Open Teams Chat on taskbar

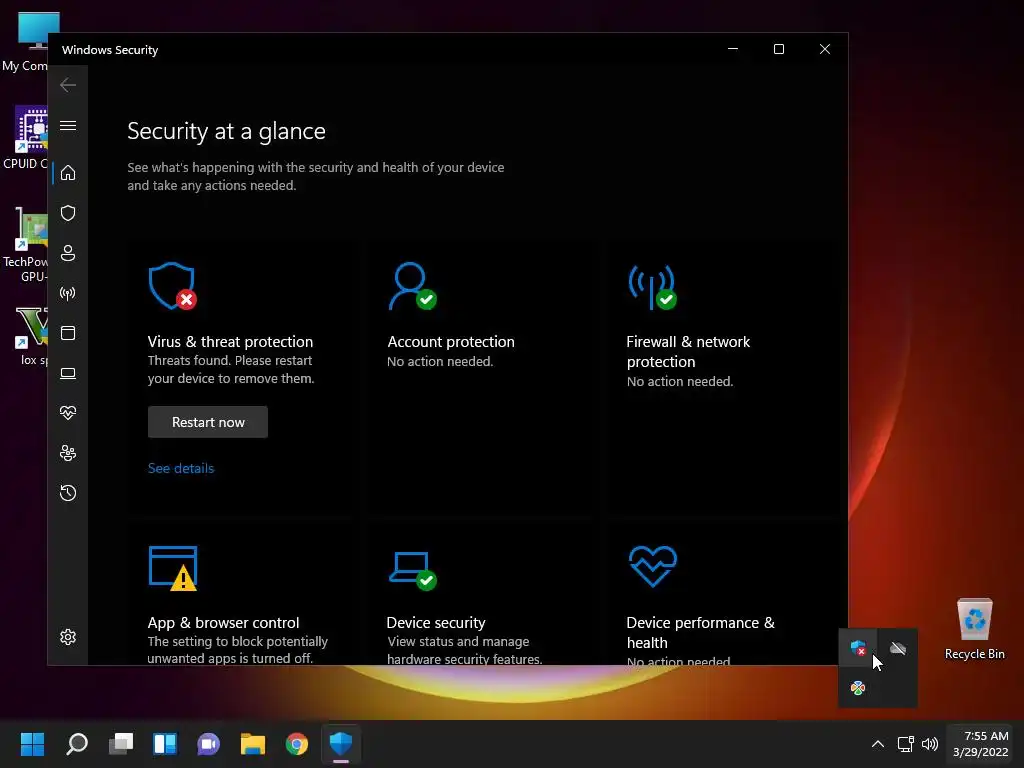(x=209, y=744)
